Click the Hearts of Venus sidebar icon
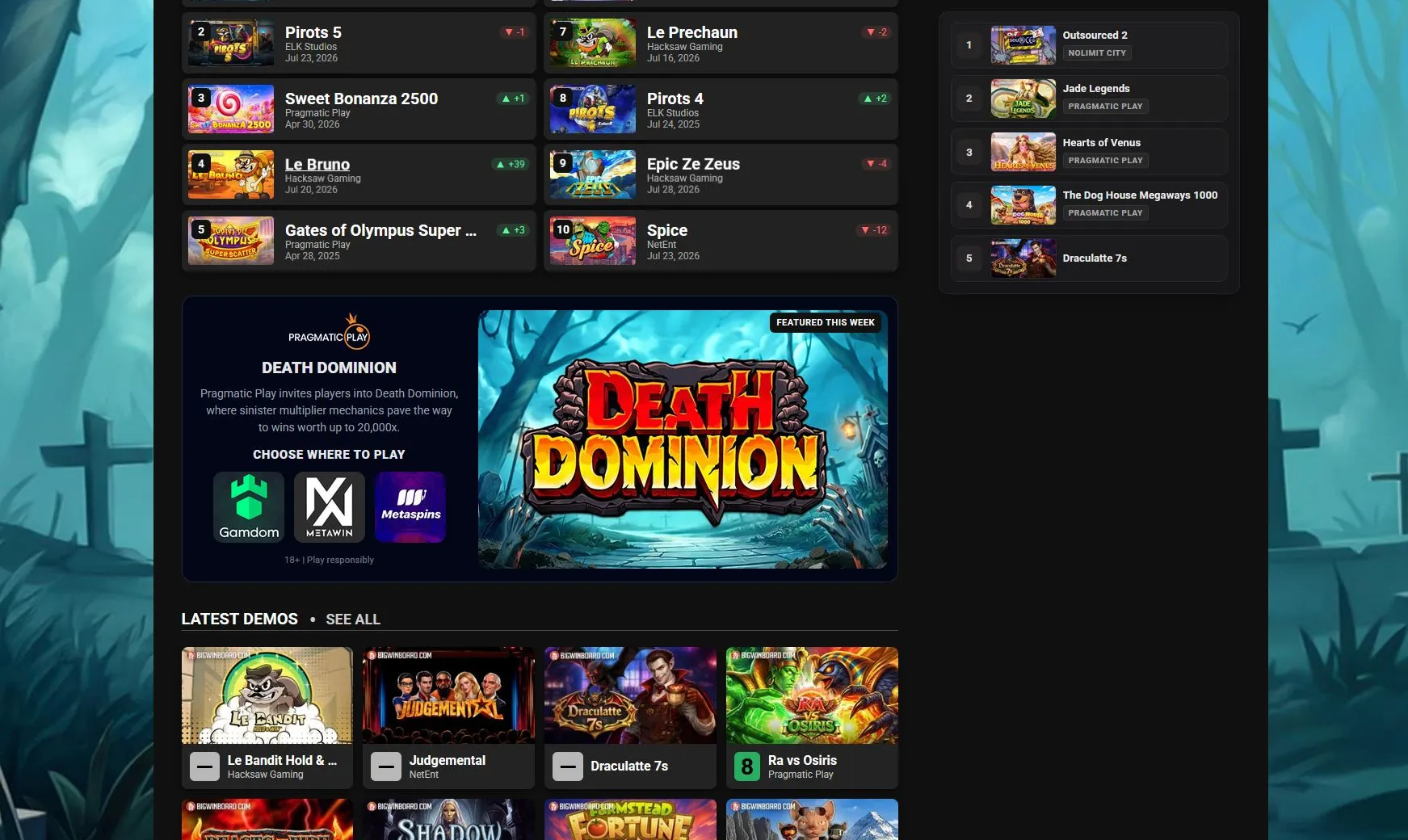The height and width of the screenshot is (840, 1408). point(1023,152)
